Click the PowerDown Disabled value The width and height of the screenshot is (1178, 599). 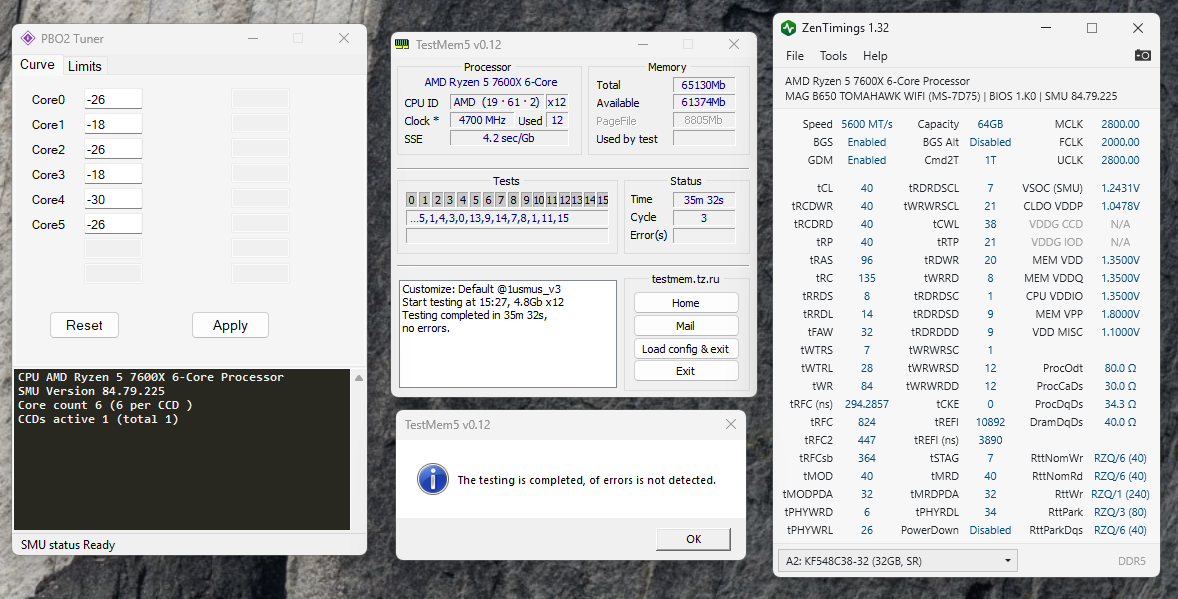pos(990,531)
